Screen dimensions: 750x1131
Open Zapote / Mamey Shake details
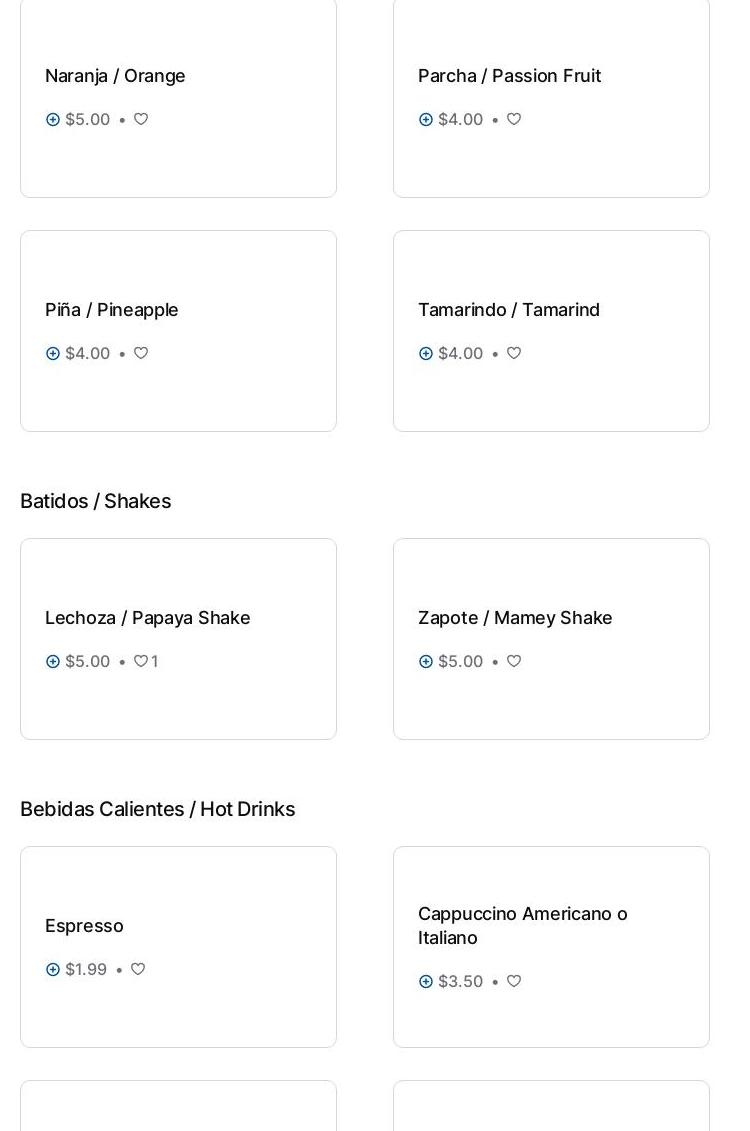pos(515,618)
